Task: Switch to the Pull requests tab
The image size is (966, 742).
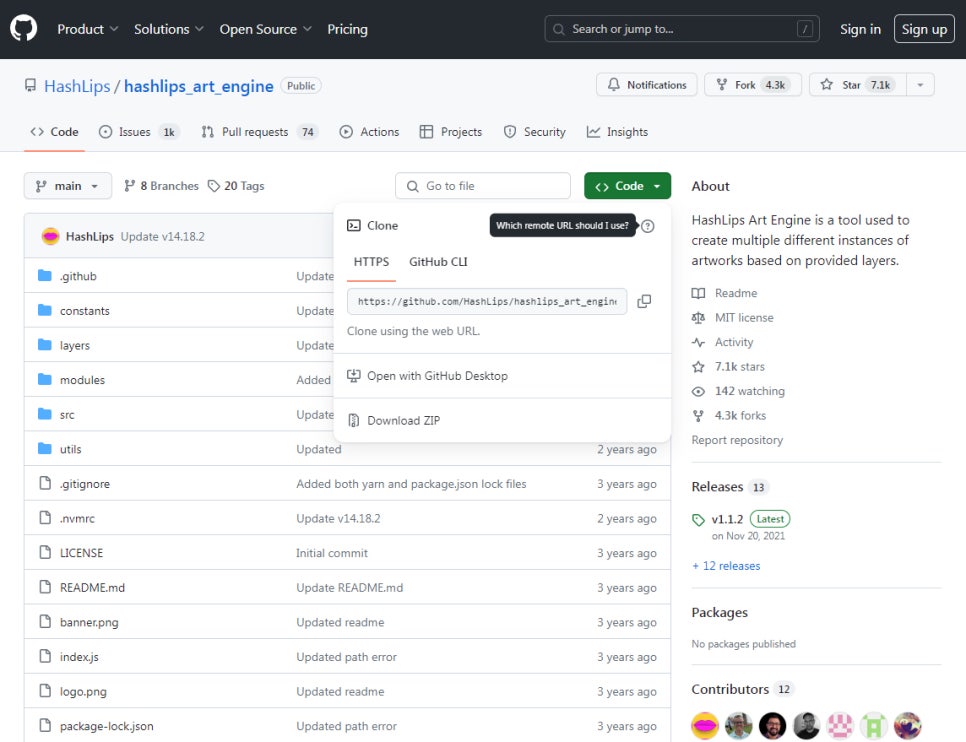Action: click(259, 132)
